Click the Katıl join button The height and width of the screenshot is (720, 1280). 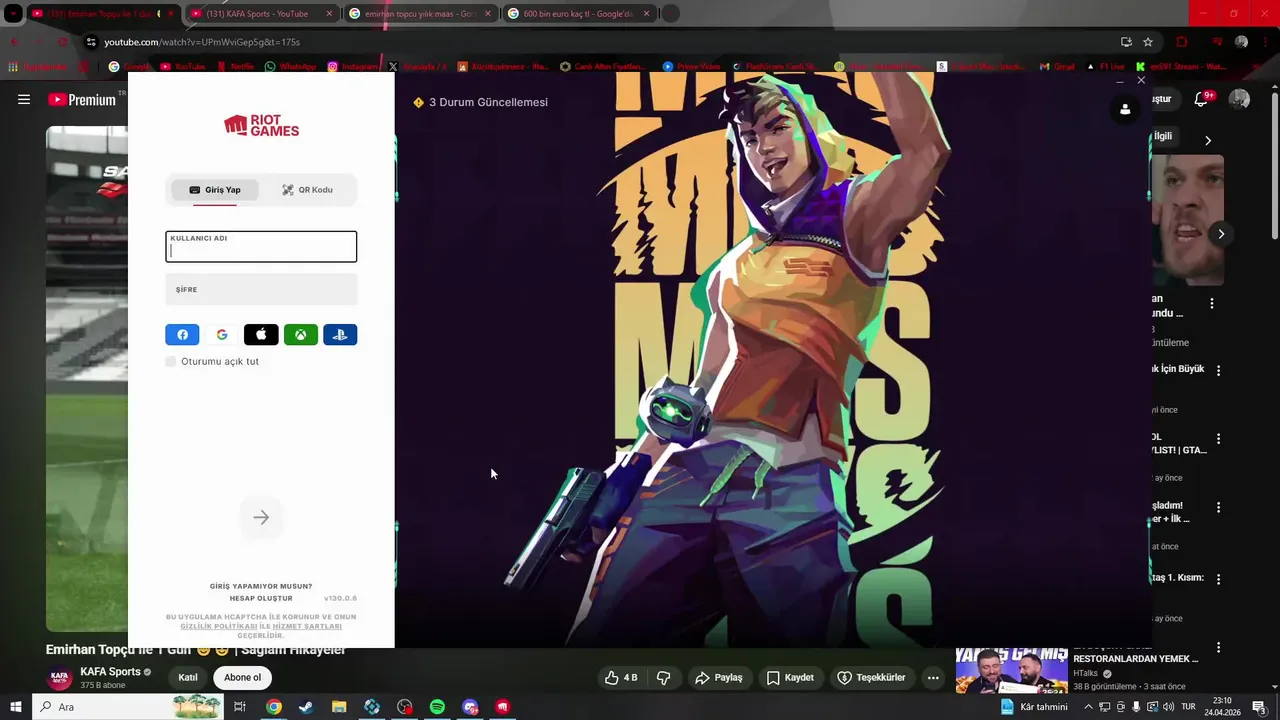tap(188, 677)
